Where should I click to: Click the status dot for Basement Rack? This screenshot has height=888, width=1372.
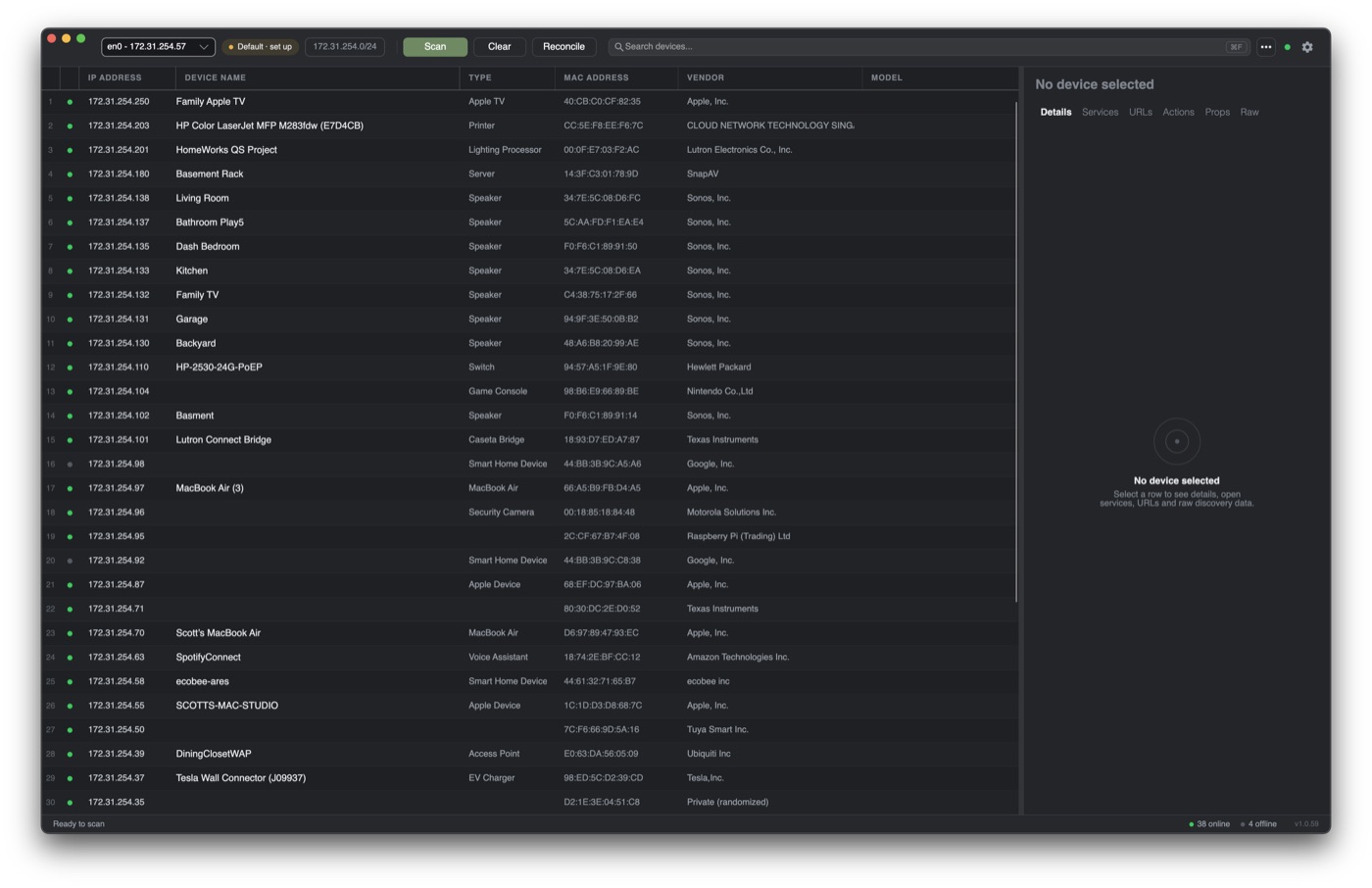pos(70,174)
